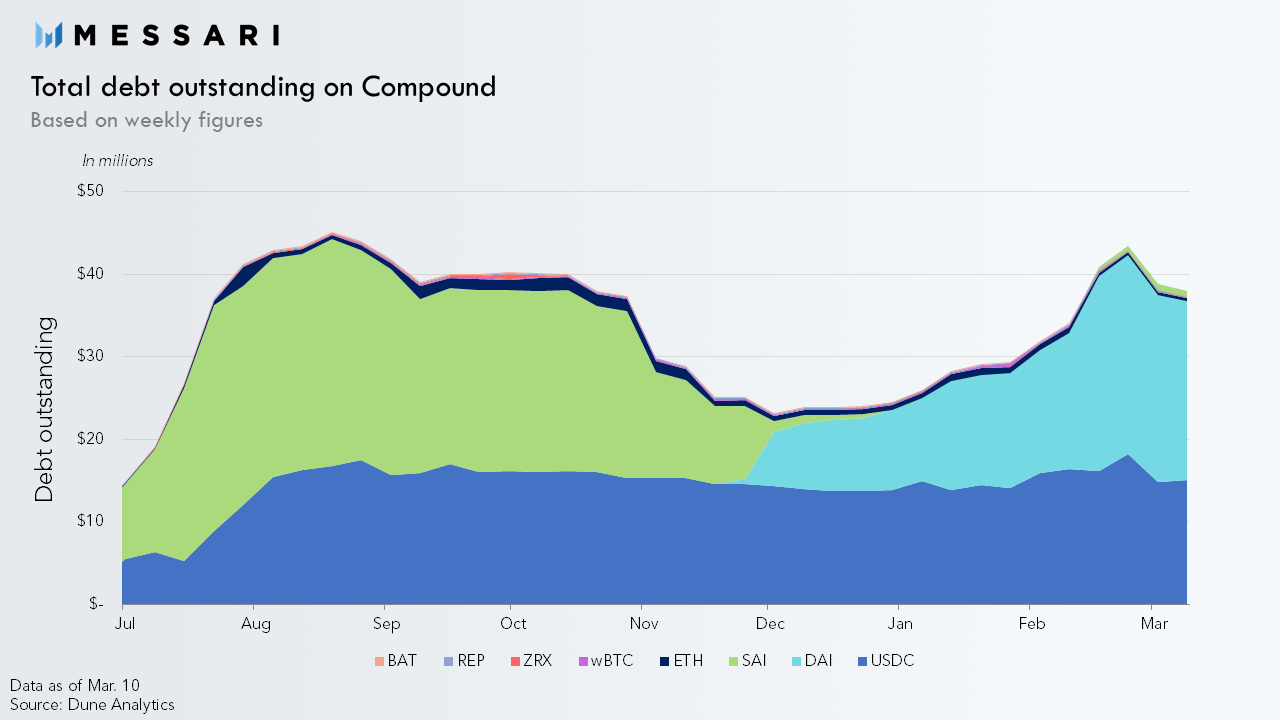Screen dimensions: 1280x720
Task: Select the USDC legend swatch
Action: (x=862, y=661)
